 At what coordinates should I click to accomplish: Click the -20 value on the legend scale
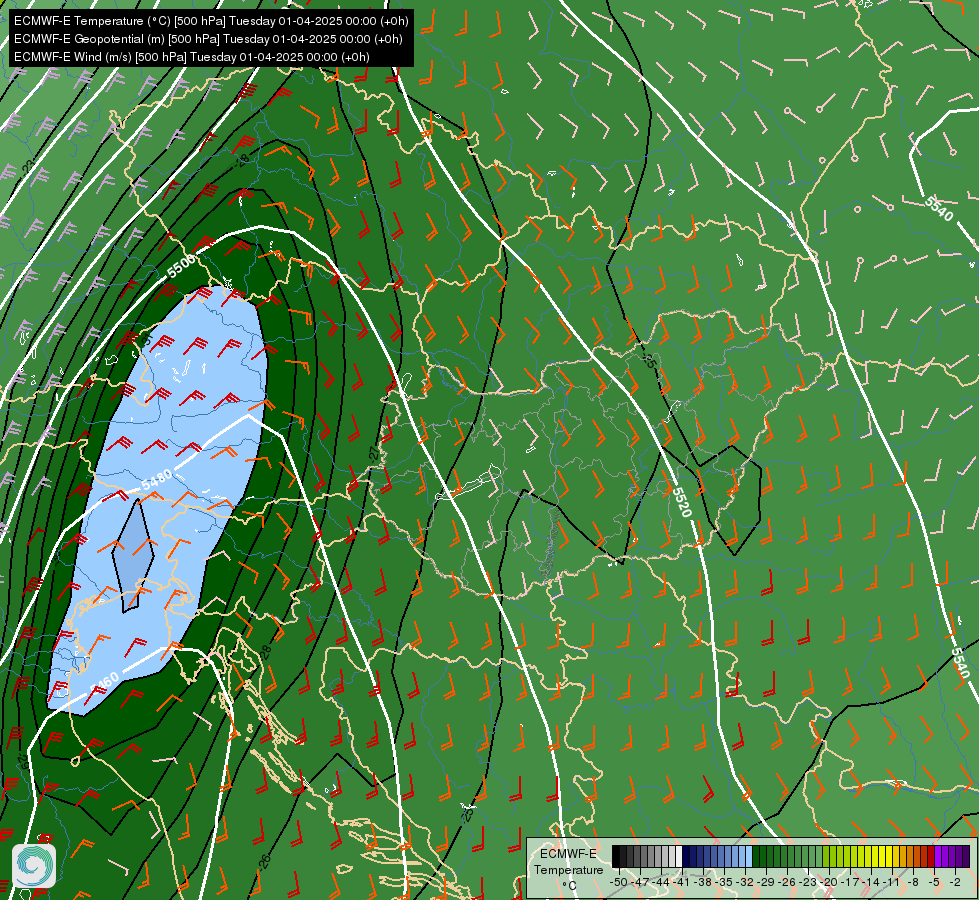coord(829,882)
